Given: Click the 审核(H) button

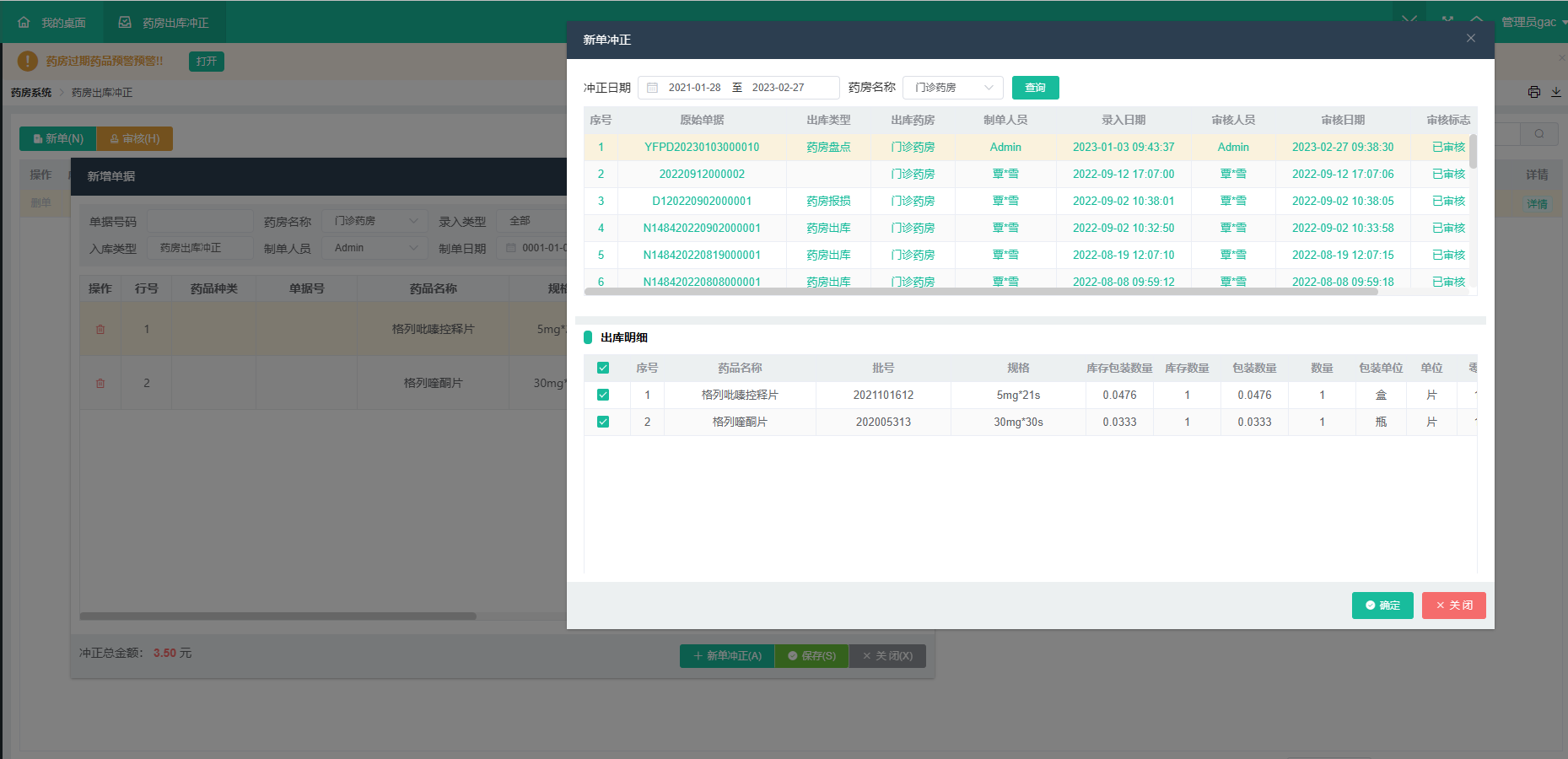Looking at the screenshot, I should (135, 138).
